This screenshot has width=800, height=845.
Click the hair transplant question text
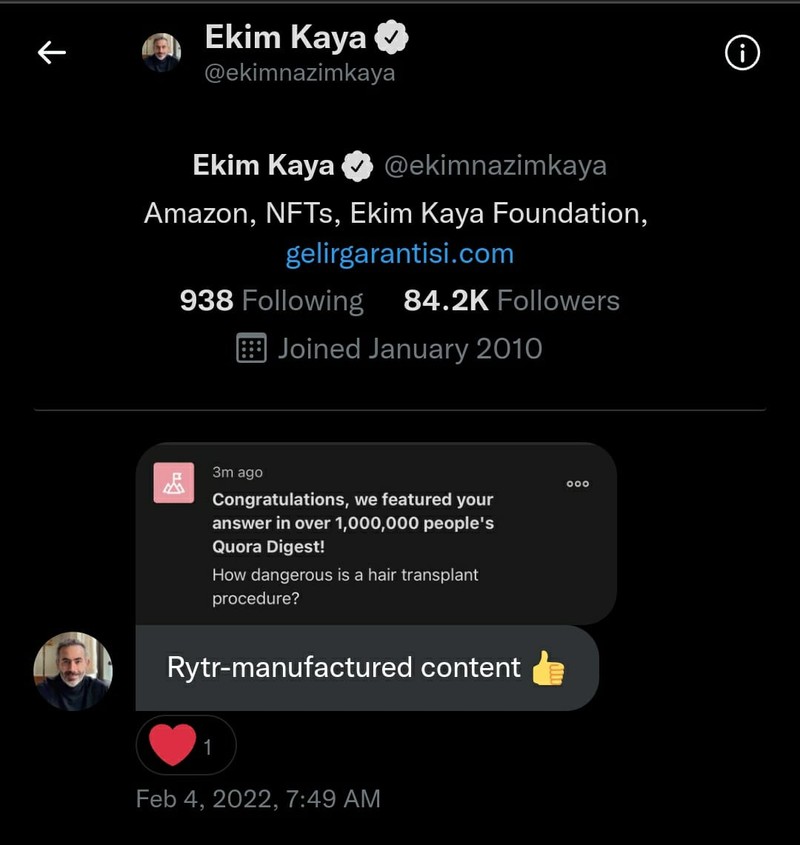(345, 586)
